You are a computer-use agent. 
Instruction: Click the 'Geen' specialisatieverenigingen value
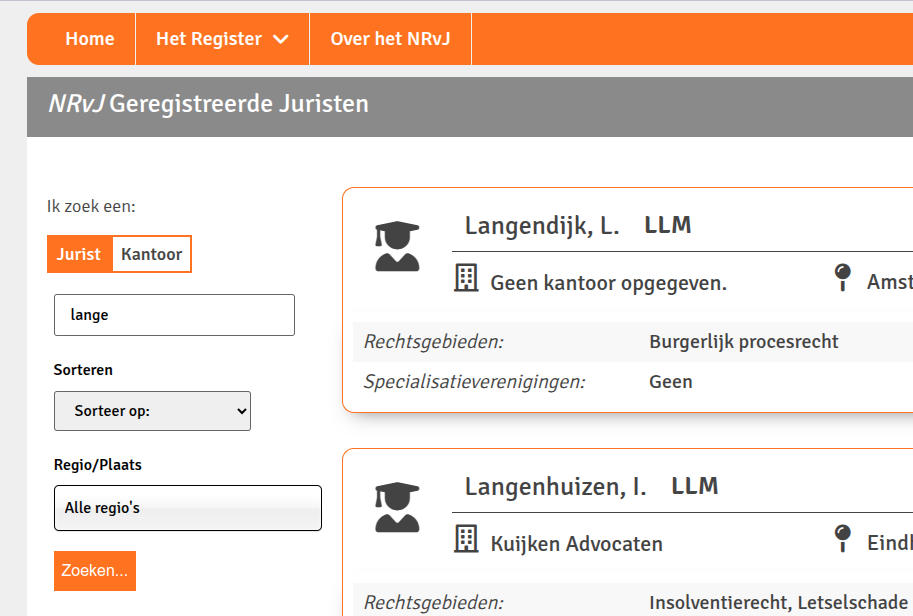(x=671, y=382)
